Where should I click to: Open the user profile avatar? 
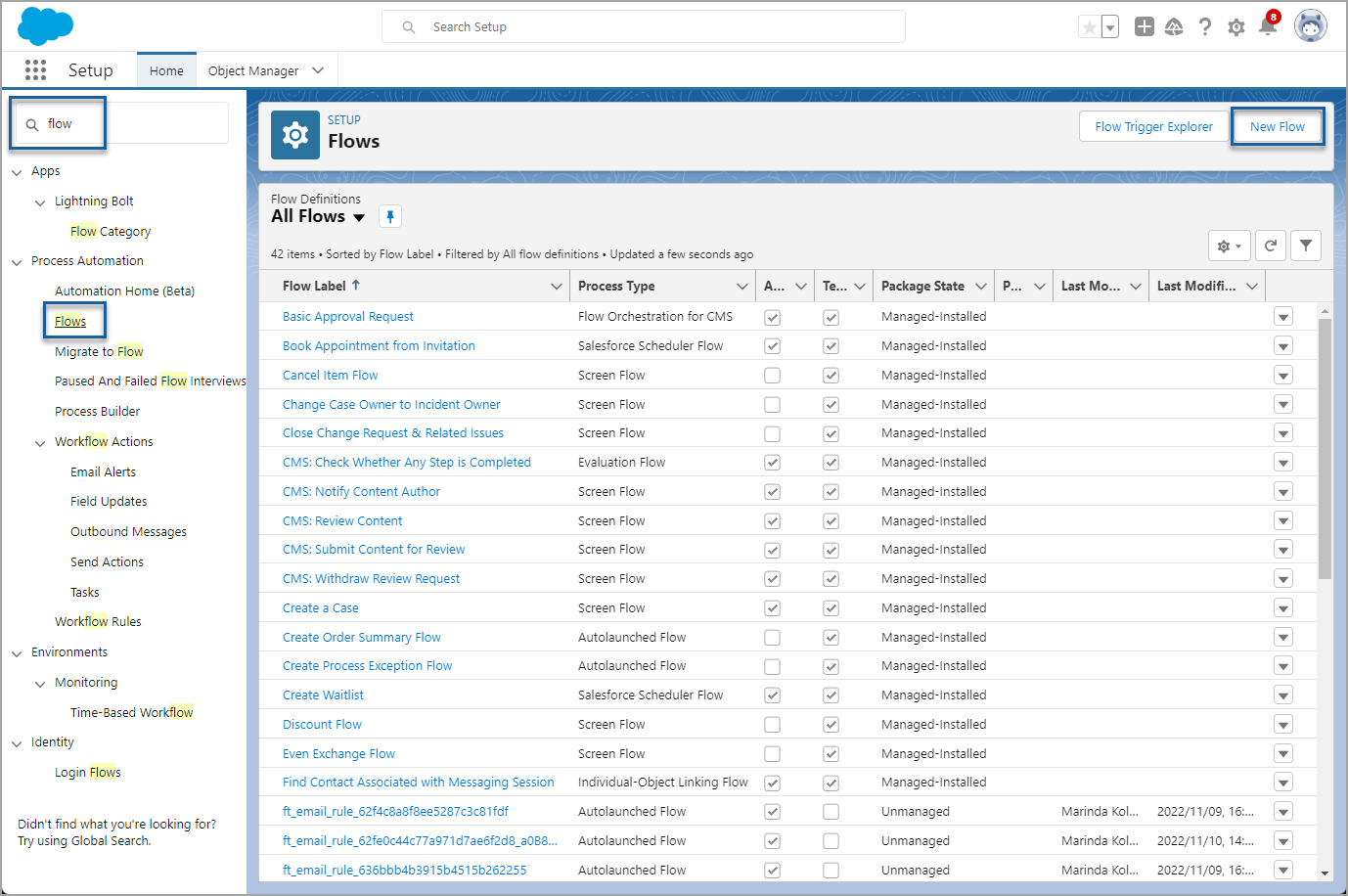[x=1310, y=26]
